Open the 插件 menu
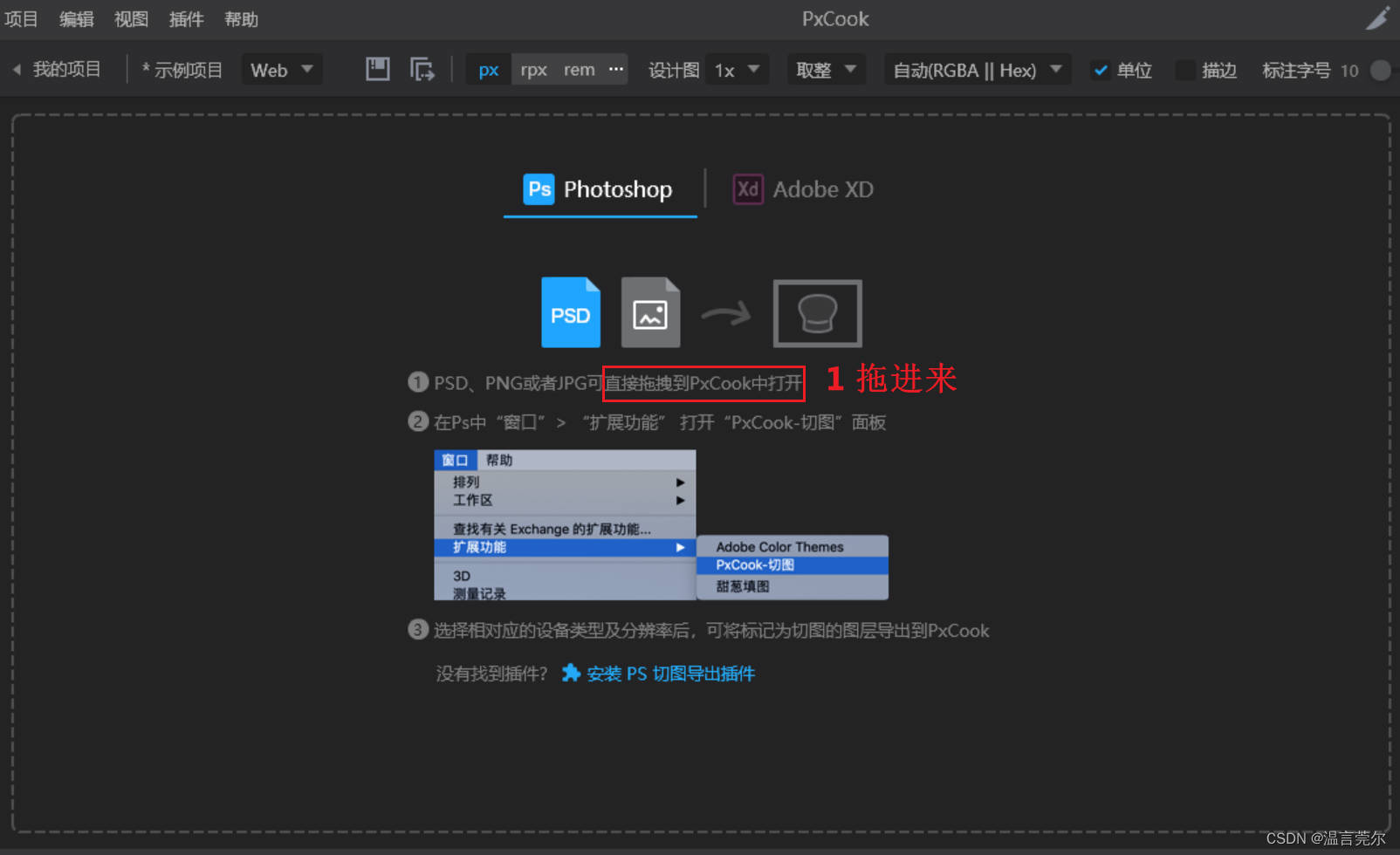Screen dimensions: 1400x855 pos(186,19)
